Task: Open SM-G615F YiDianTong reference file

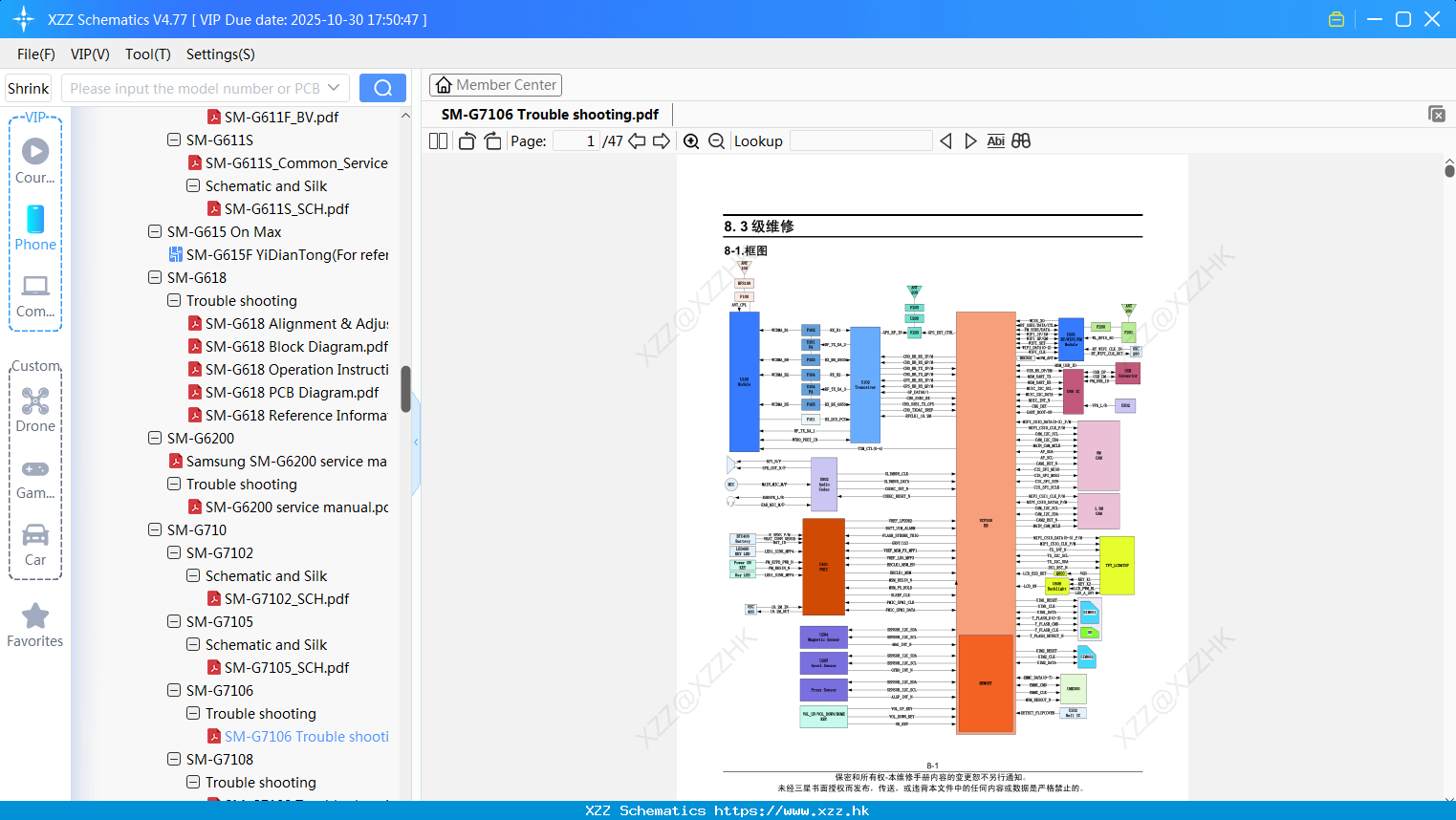Action: 278,255
